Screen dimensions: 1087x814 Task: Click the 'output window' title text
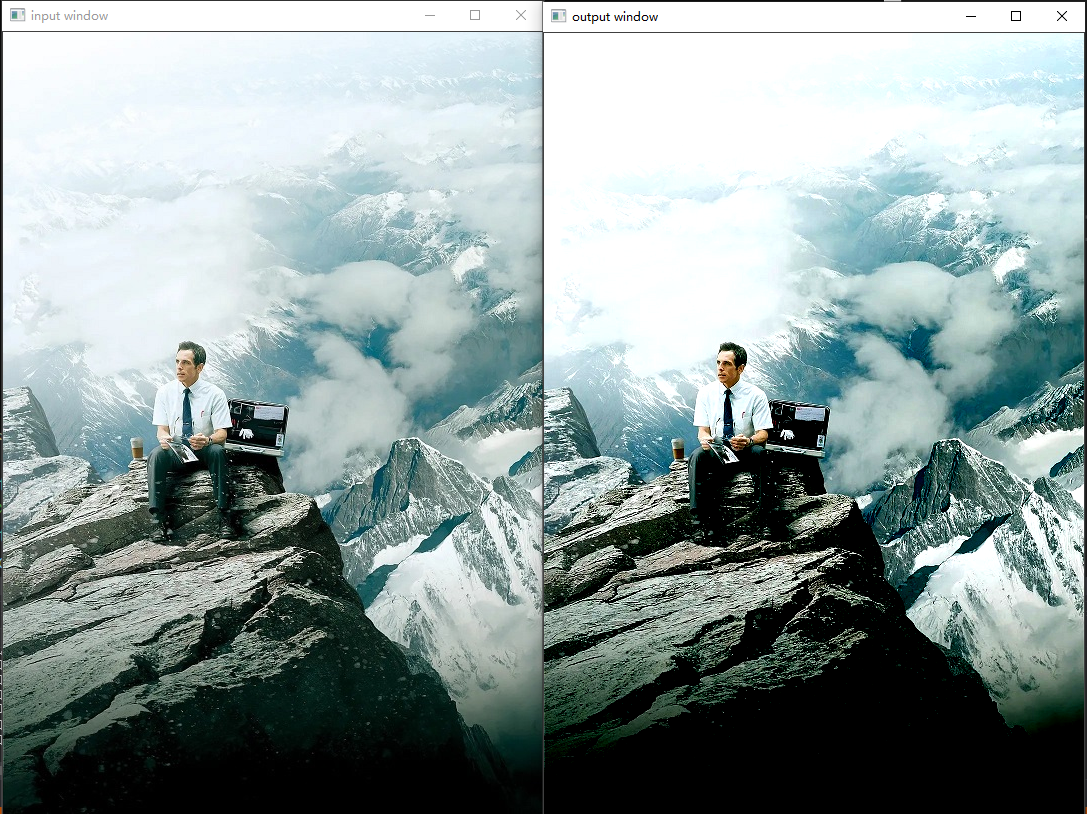615,17
